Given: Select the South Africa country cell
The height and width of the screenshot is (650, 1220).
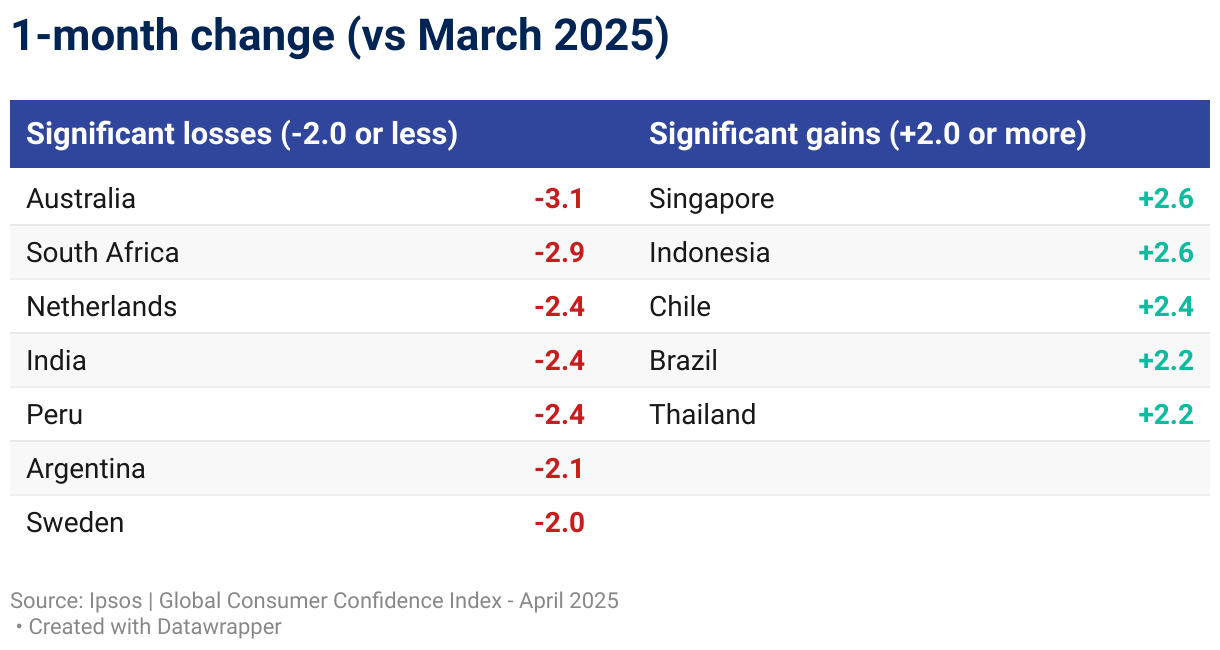Looking at the screenshot, I should [x=103, y=253].
